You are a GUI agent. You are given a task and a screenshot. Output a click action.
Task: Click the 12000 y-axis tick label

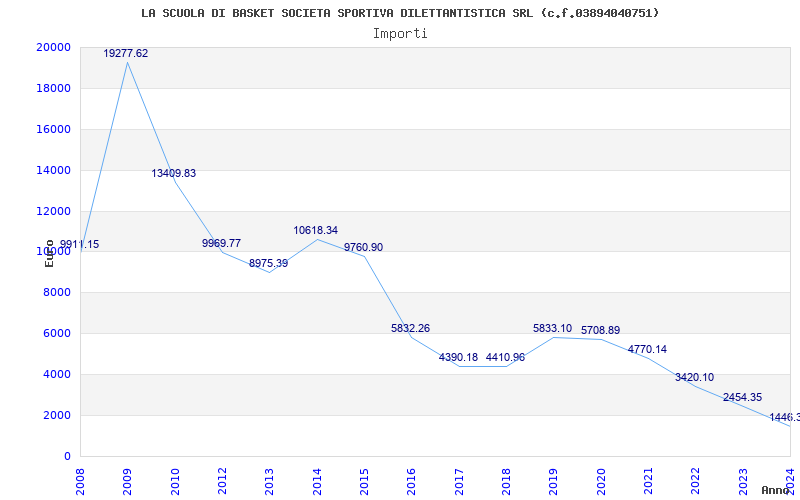pos(54,211)
